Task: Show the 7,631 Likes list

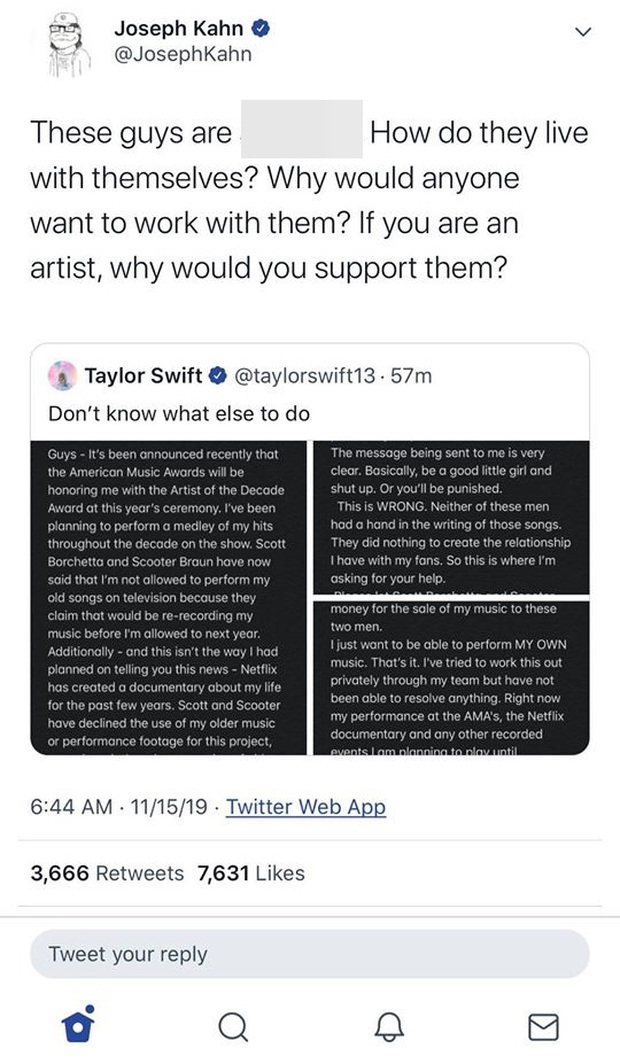Action: point(251,873)
